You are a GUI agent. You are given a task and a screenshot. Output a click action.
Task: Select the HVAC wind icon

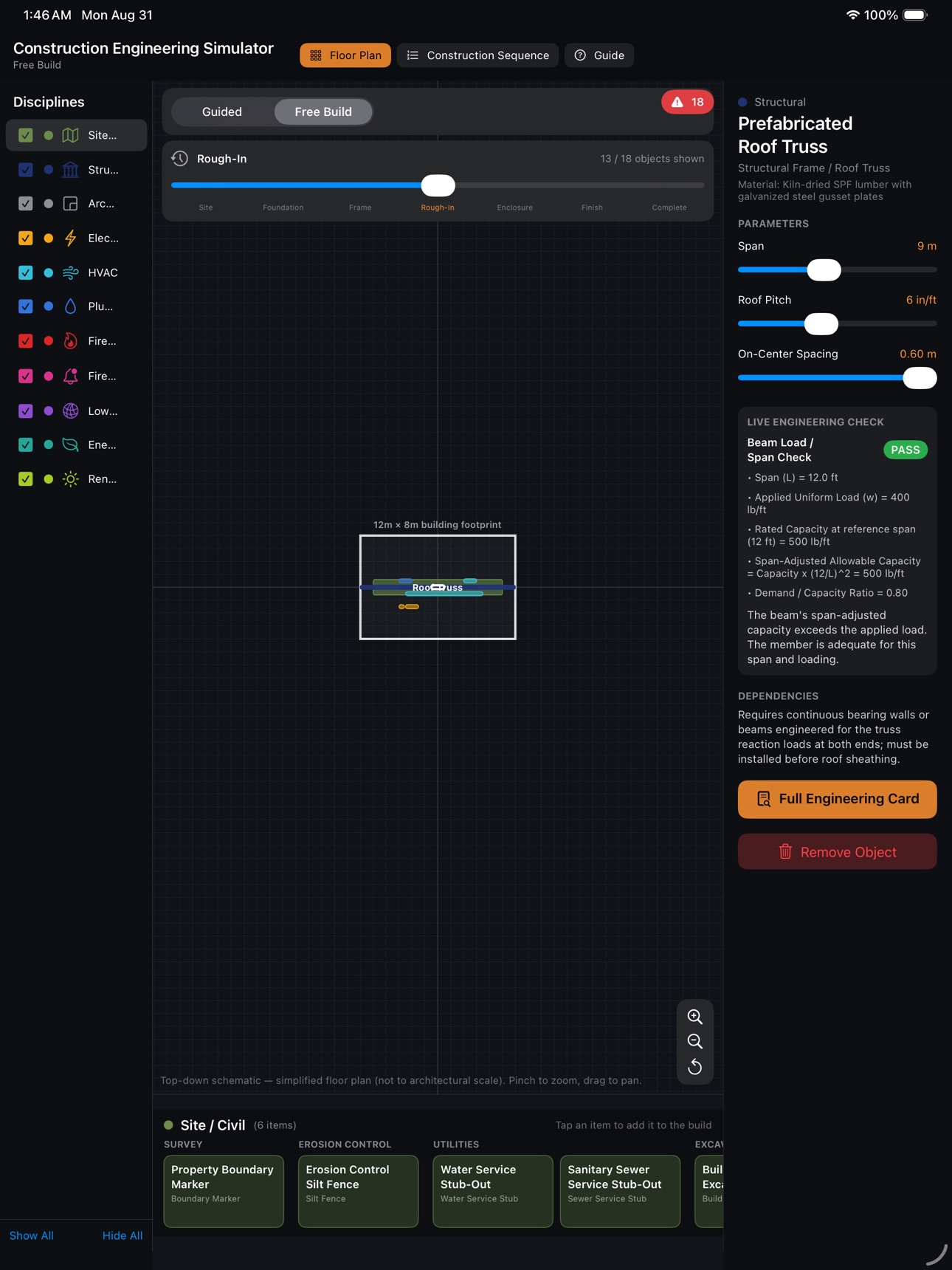click(70, 272)
